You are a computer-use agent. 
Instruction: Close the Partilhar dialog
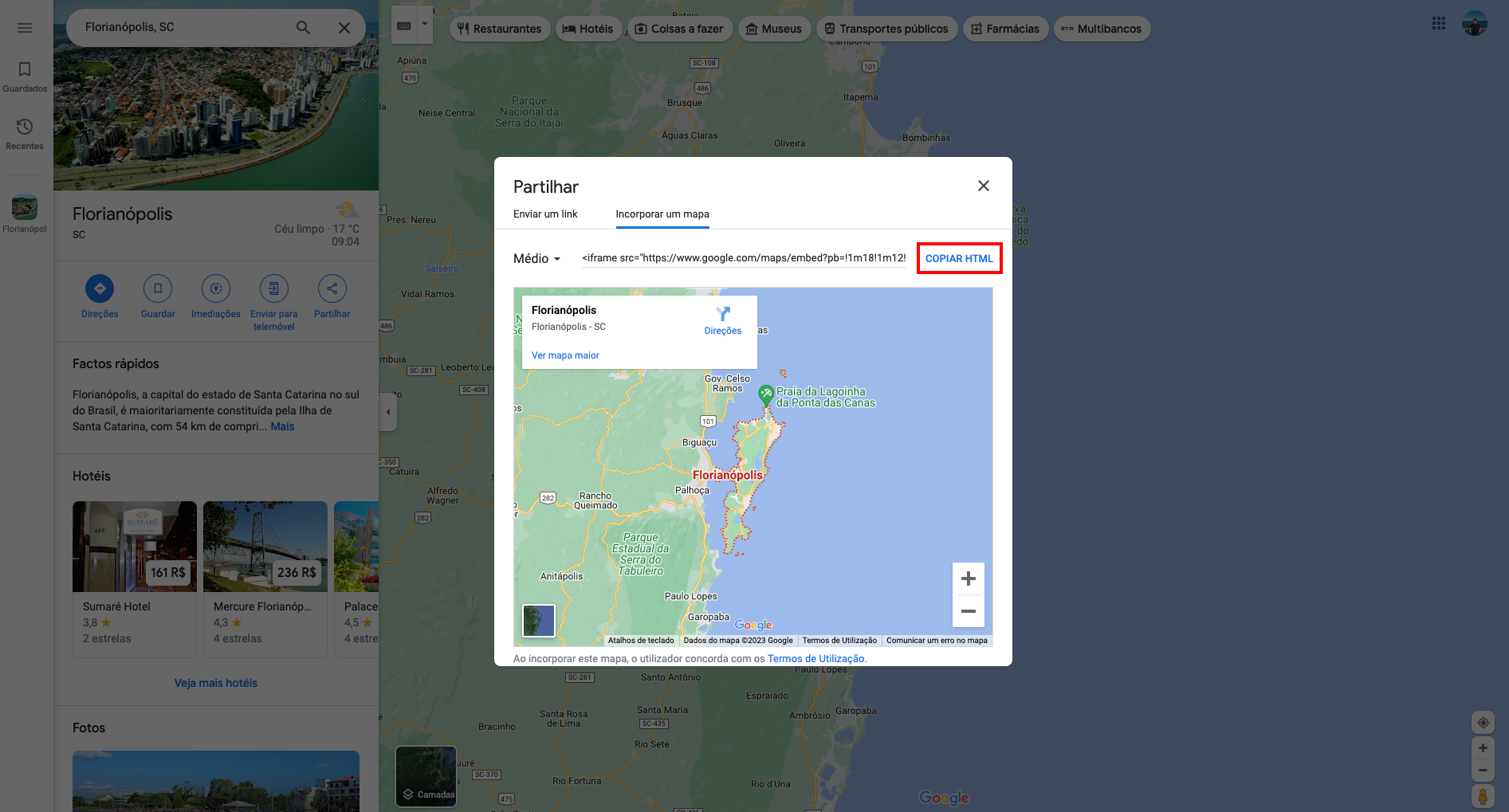(984, 186)
